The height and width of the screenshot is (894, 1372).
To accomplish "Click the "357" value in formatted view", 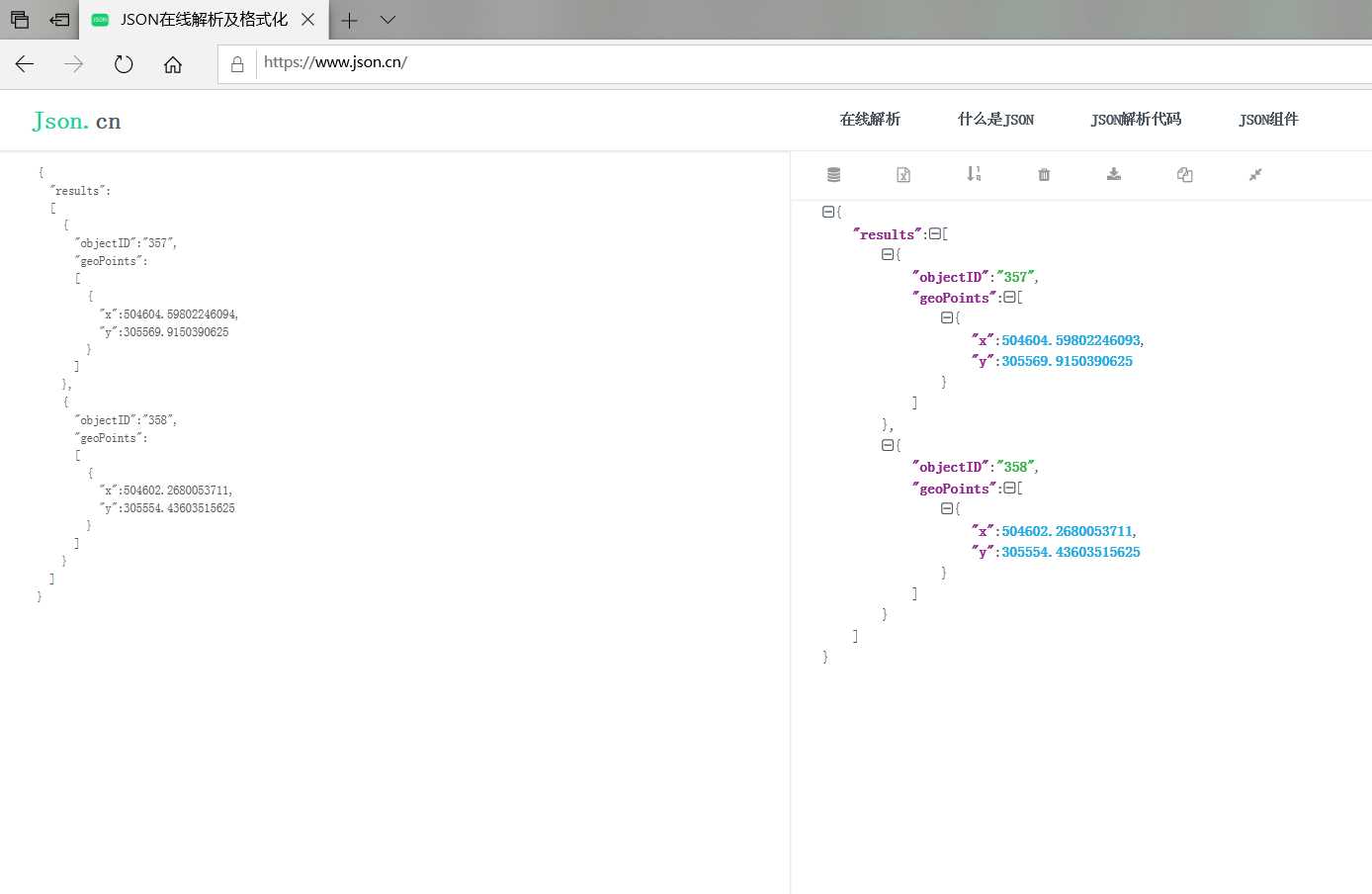I will [1015, 277].
